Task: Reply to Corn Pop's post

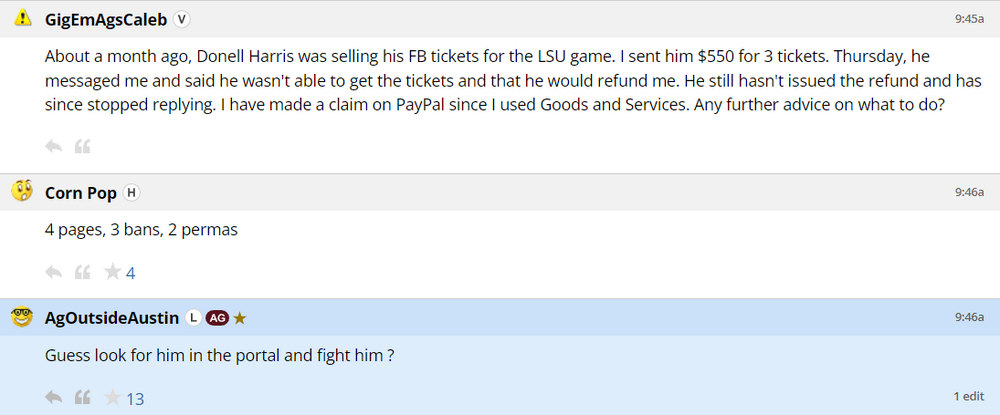Action: pos(53,272)
